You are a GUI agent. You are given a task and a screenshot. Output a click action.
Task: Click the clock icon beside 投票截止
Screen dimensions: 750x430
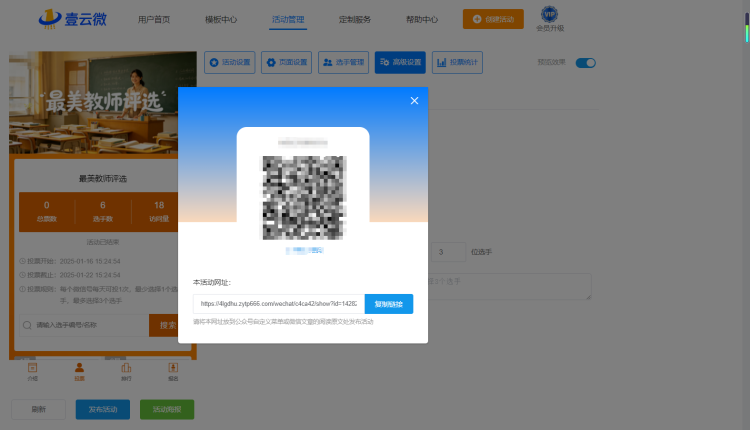(x=22, y=275)
